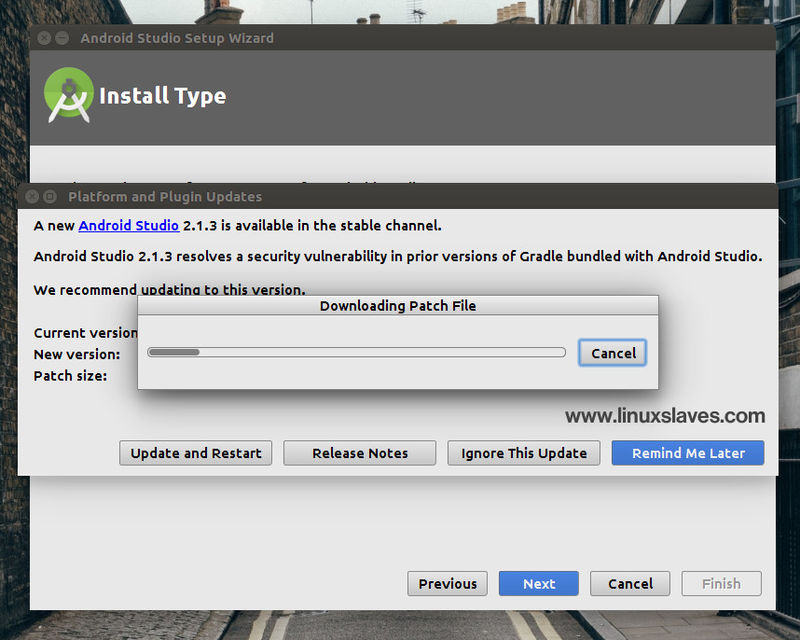Click the patch download progress bar
This screenshot has height=640, width=800.
click(x=356, y=352)
